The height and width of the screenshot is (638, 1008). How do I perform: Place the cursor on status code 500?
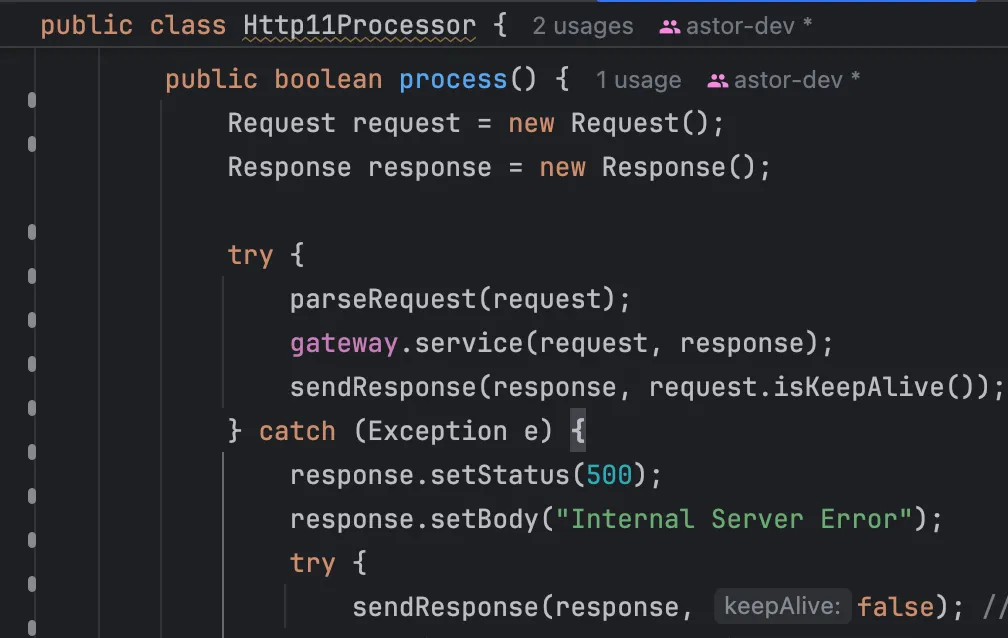(x=609, y=475)
